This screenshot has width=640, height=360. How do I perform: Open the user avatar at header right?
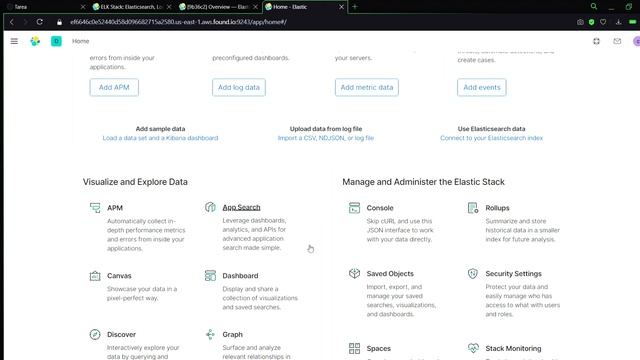637,41
